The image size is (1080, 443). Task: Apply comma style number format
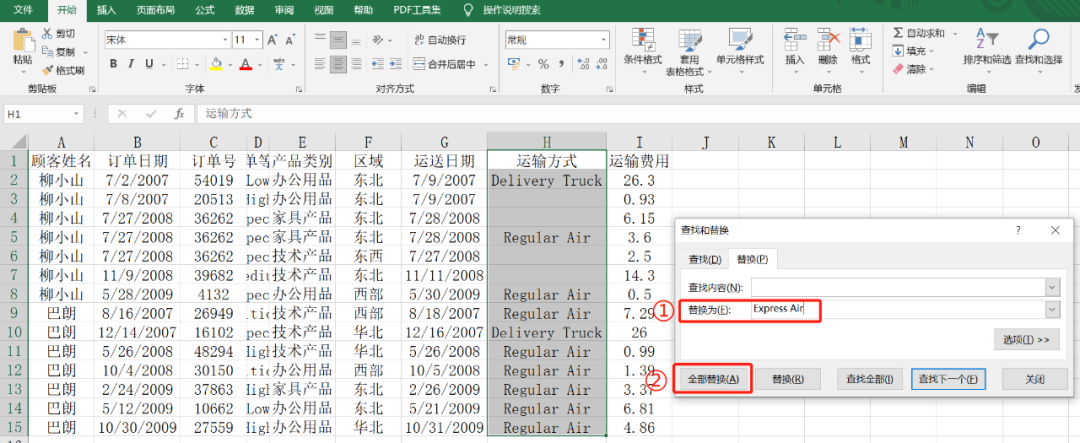(561, 64)
